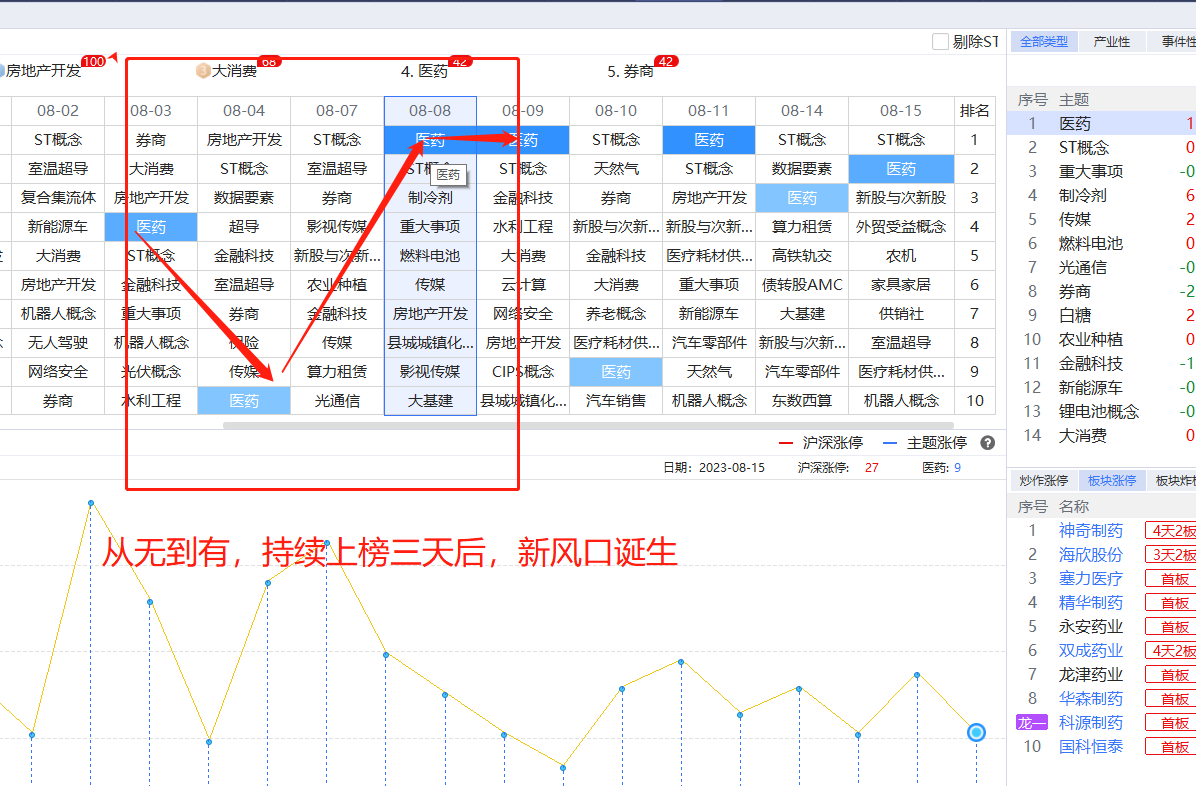Toggle the 剔除ST checkbox
The image size is (1196, 786).
[x=940, y=42]
